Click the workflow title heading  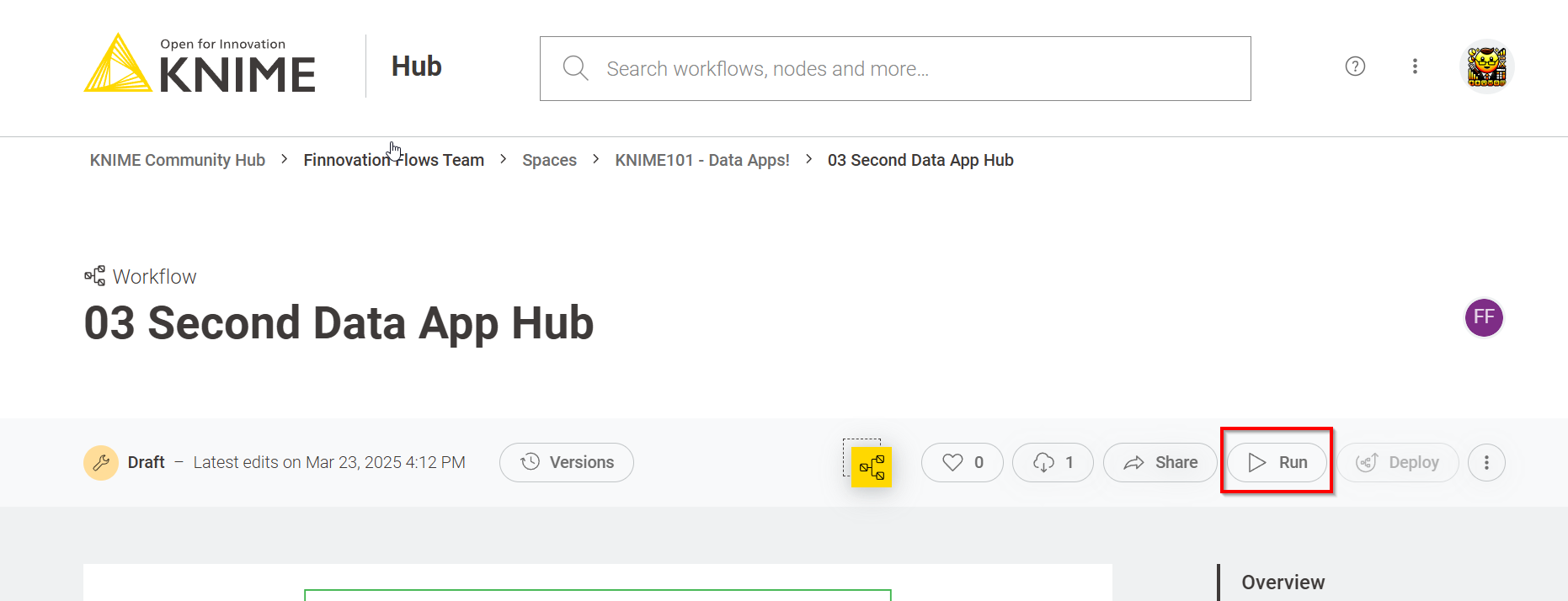[339, 323]
